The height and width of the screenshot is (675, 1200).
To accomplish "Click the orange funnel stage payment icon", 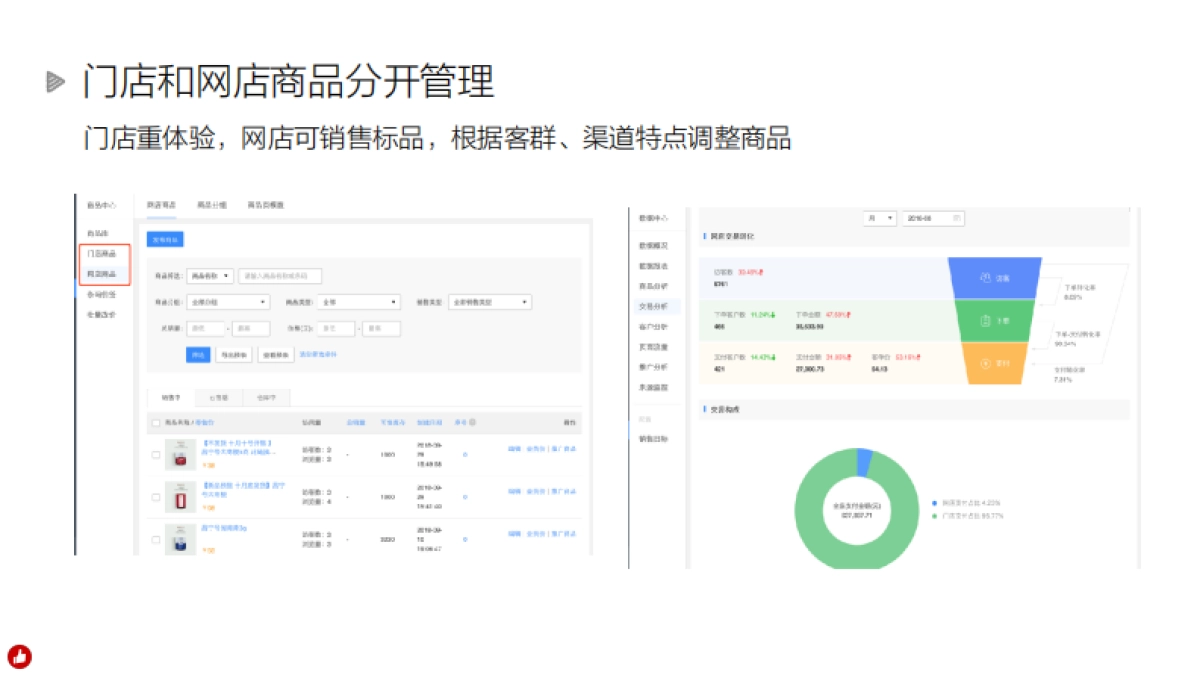I will pos(985,363).
